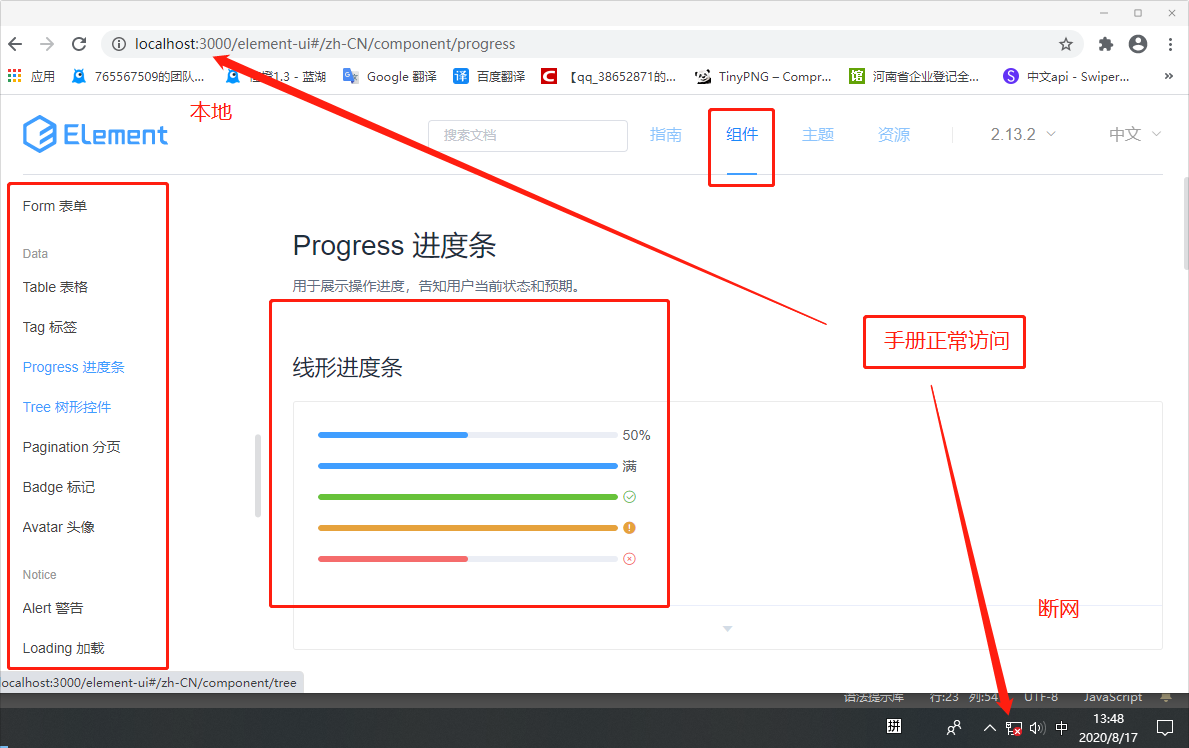Viewport: 1189px width, 748px height.
Task: Open Table 表格 in the sidebar
Action: pyautogui.click(x=55, y=288)
